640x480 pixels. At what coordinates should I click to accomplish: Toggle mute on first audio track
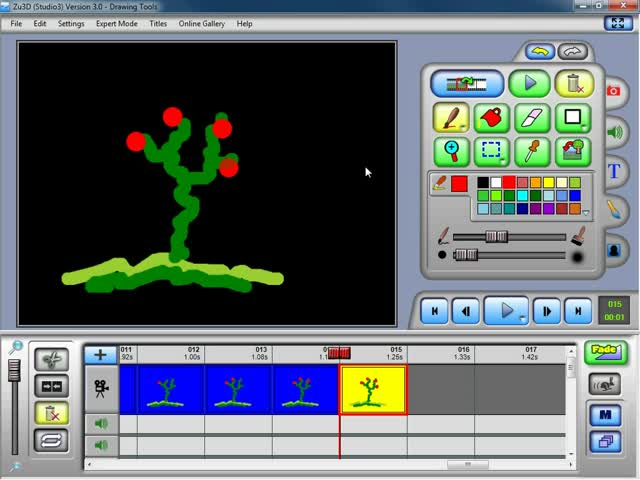coord(101,424)
